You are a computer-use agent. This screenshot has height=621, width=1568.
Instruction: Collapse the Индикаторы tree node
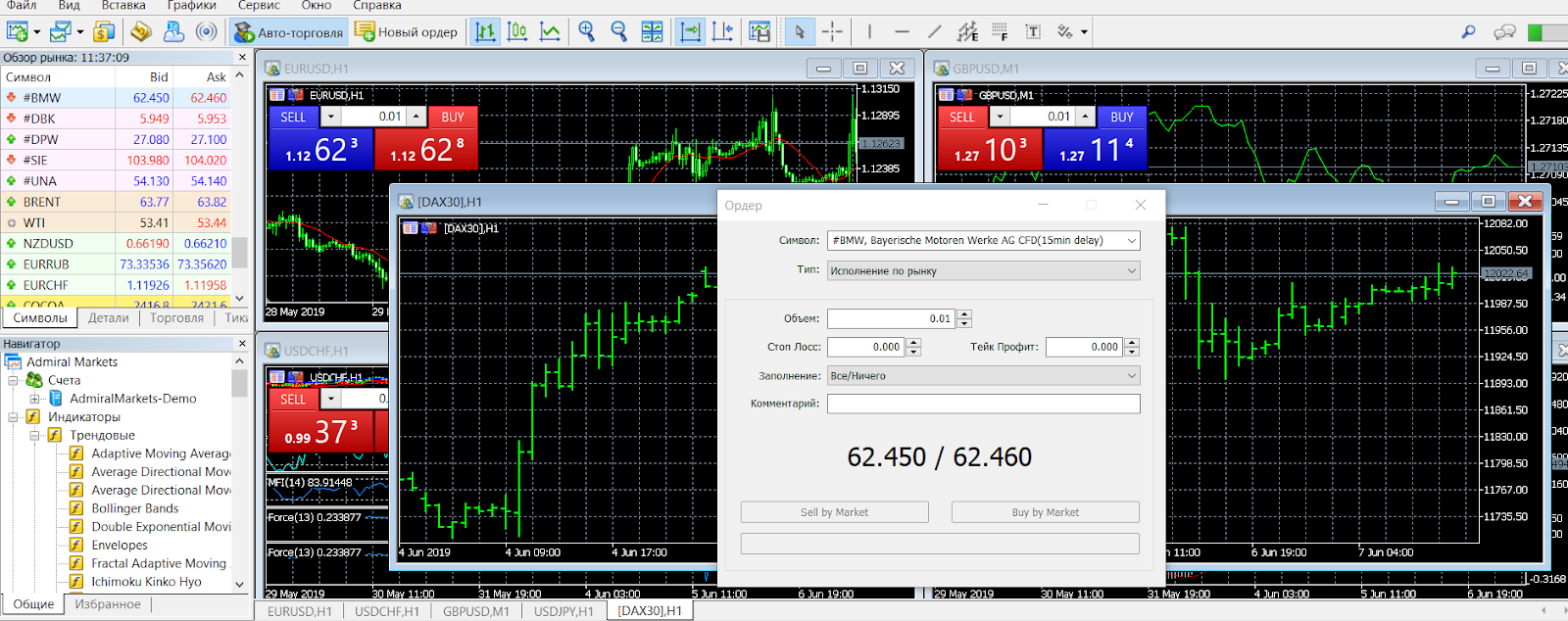pos(14,417)
